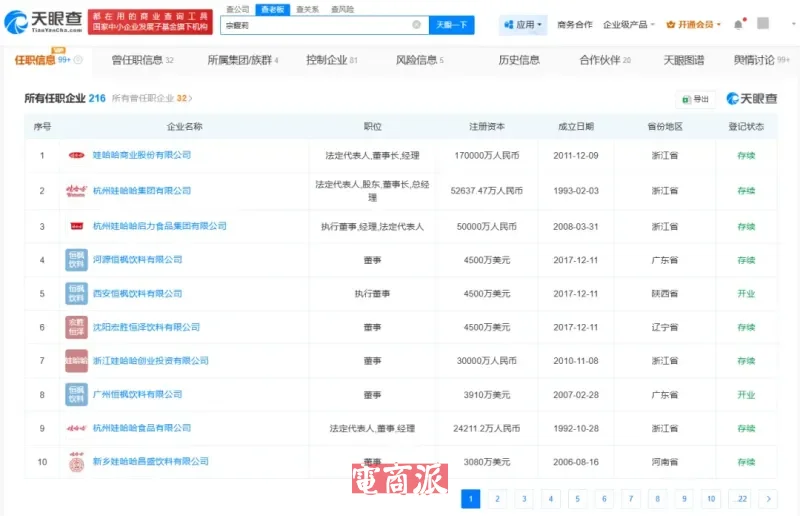The image size is (800, 516).
Task: Open the user avatar icon
Action: 763,23
